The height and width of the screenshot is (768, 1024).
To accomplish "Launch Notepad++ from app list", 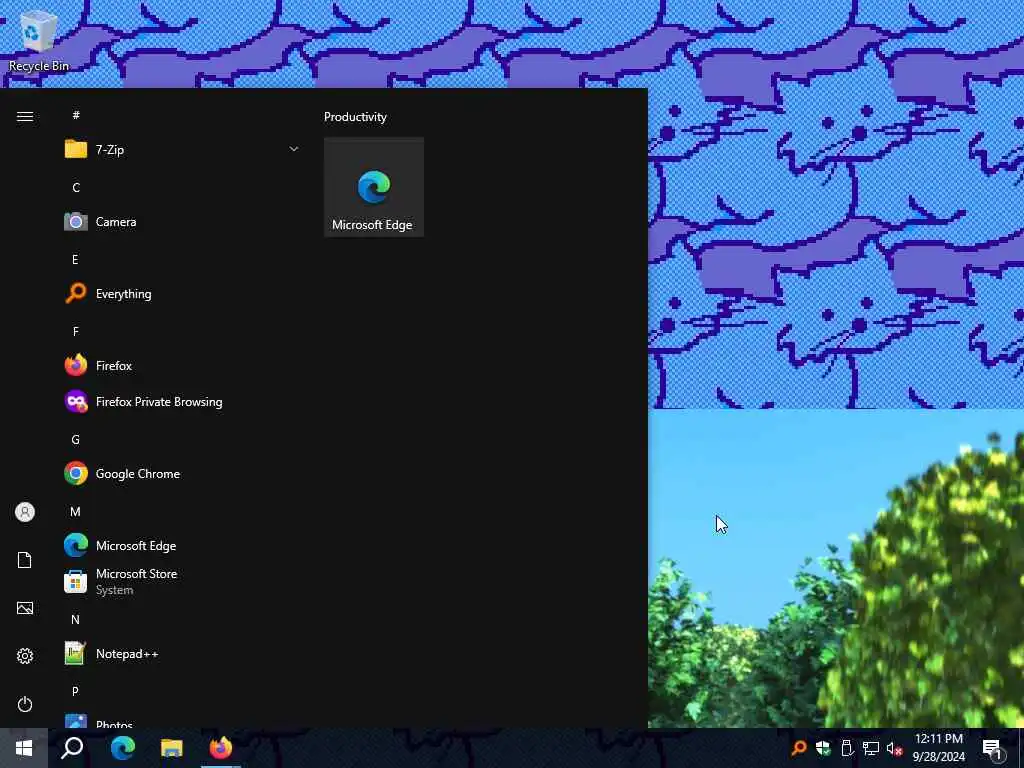I will [182, 654].
